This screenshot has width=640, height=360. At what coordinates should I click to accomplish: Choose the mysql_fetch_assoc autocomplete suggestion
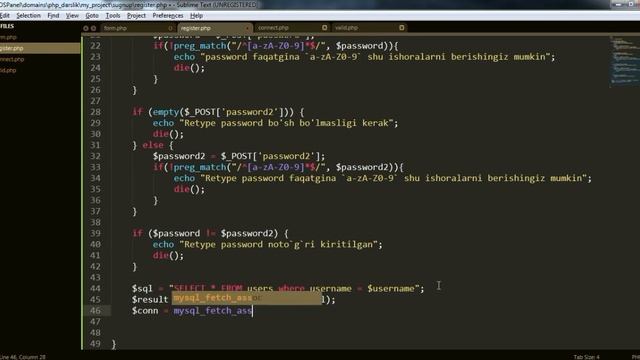(x=247, y=298)
